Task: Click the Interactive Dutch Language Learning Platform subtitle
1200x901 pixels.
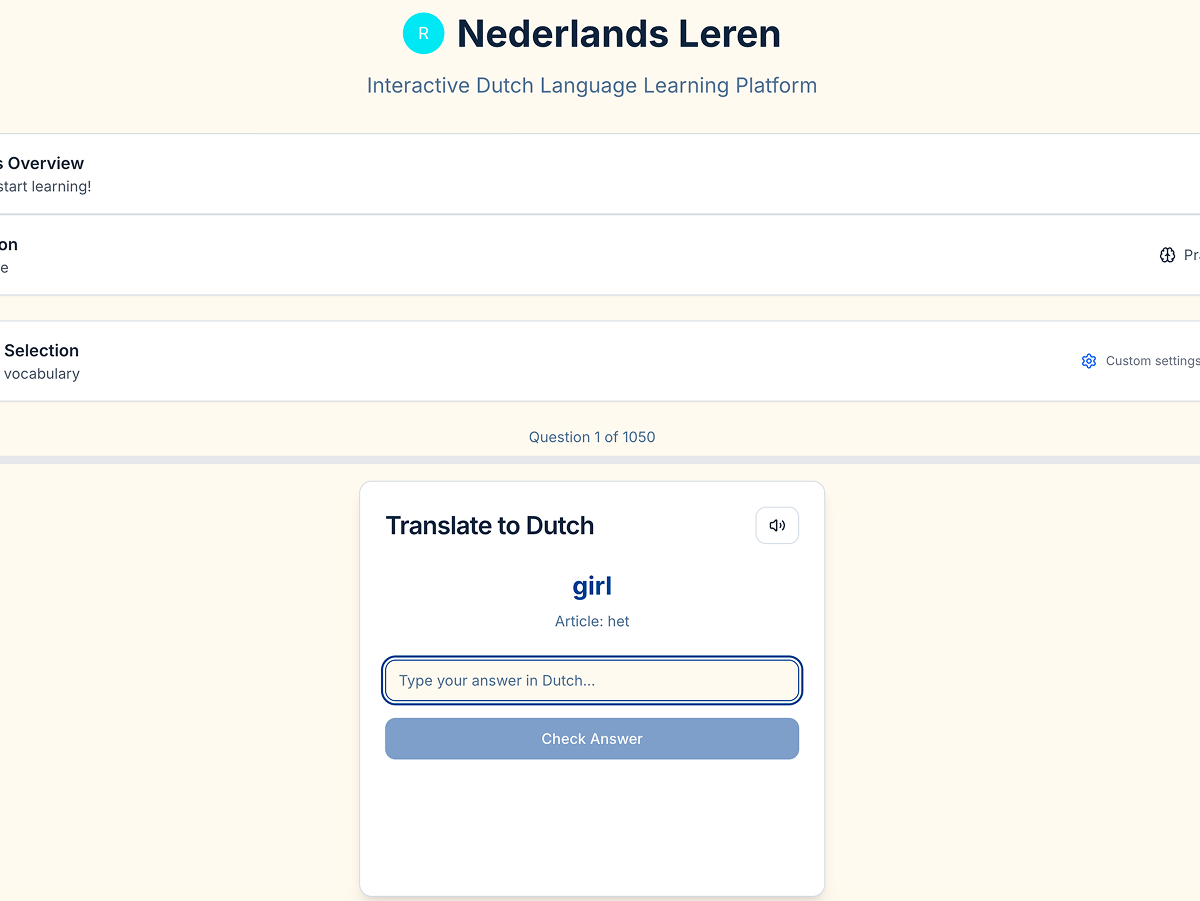Action: coord(592,85)
